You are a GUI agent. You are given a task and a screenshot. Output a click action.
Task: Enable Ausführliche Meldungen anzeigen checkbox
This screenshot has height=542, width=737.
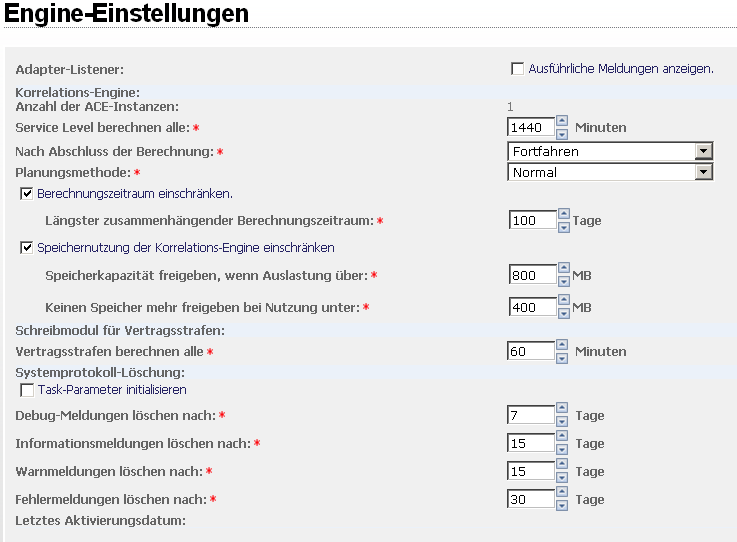click(x=517, y=69)
